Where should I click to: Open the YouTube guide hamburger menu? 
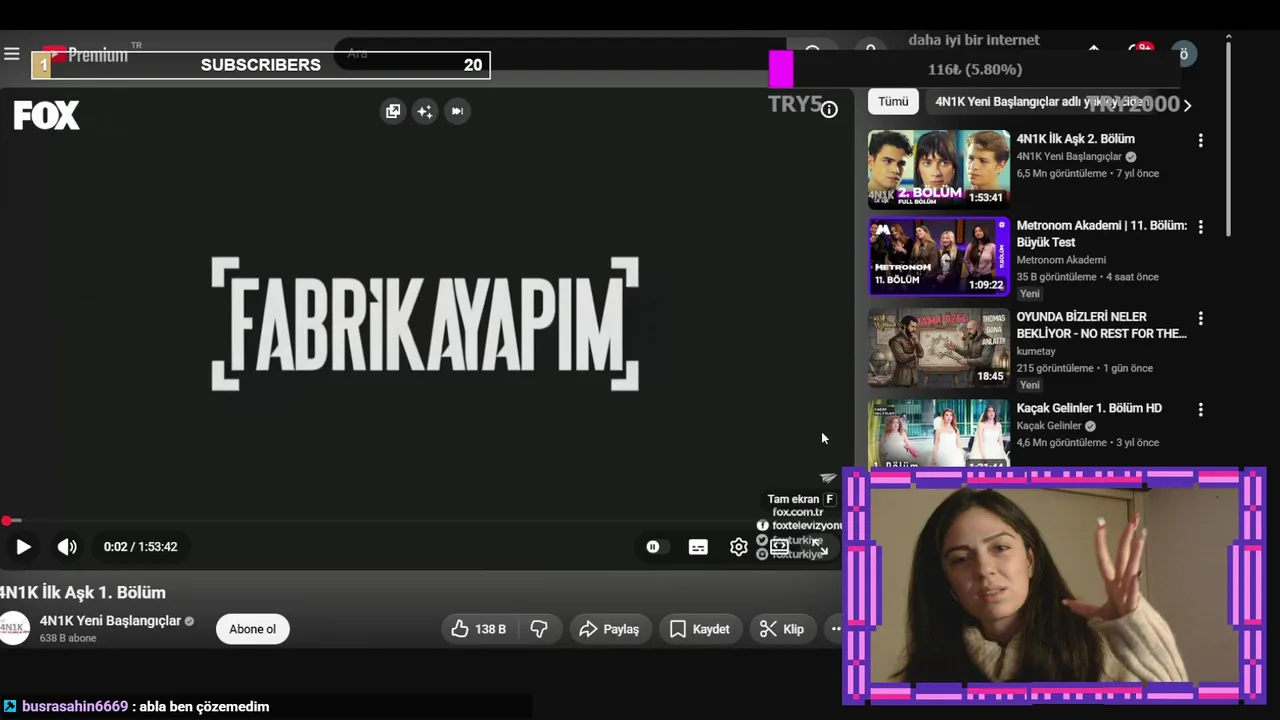pos(12,54)
